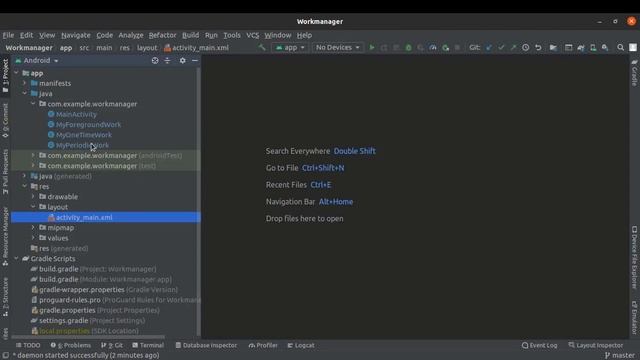Image resolution: width=640 pixels, height=360 pixels.
Task: Click the layout breadcrumb in navigation bar
Action: (147, 48)
